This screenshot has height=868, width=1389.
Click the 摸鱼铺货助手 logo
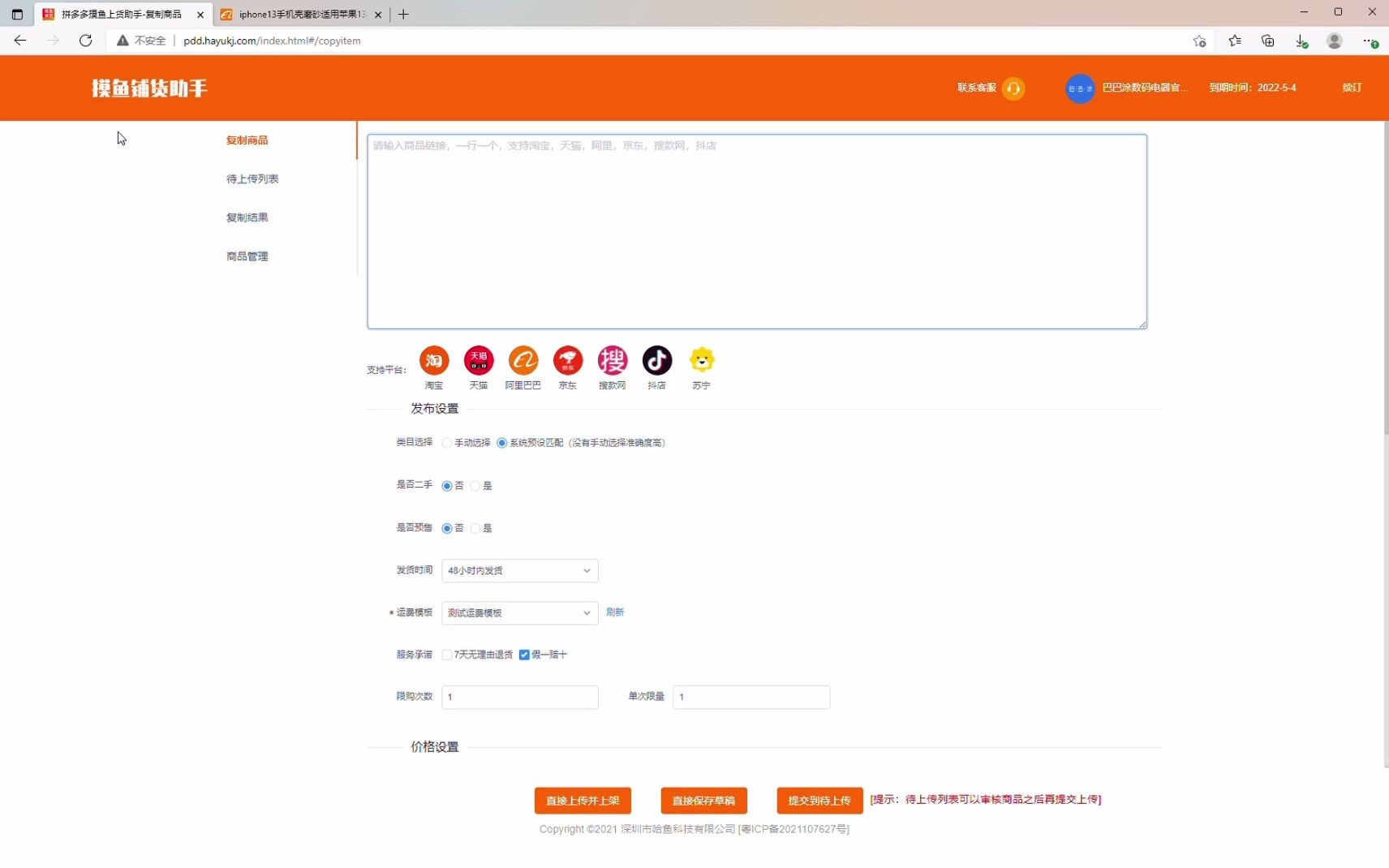click(149, 88)
